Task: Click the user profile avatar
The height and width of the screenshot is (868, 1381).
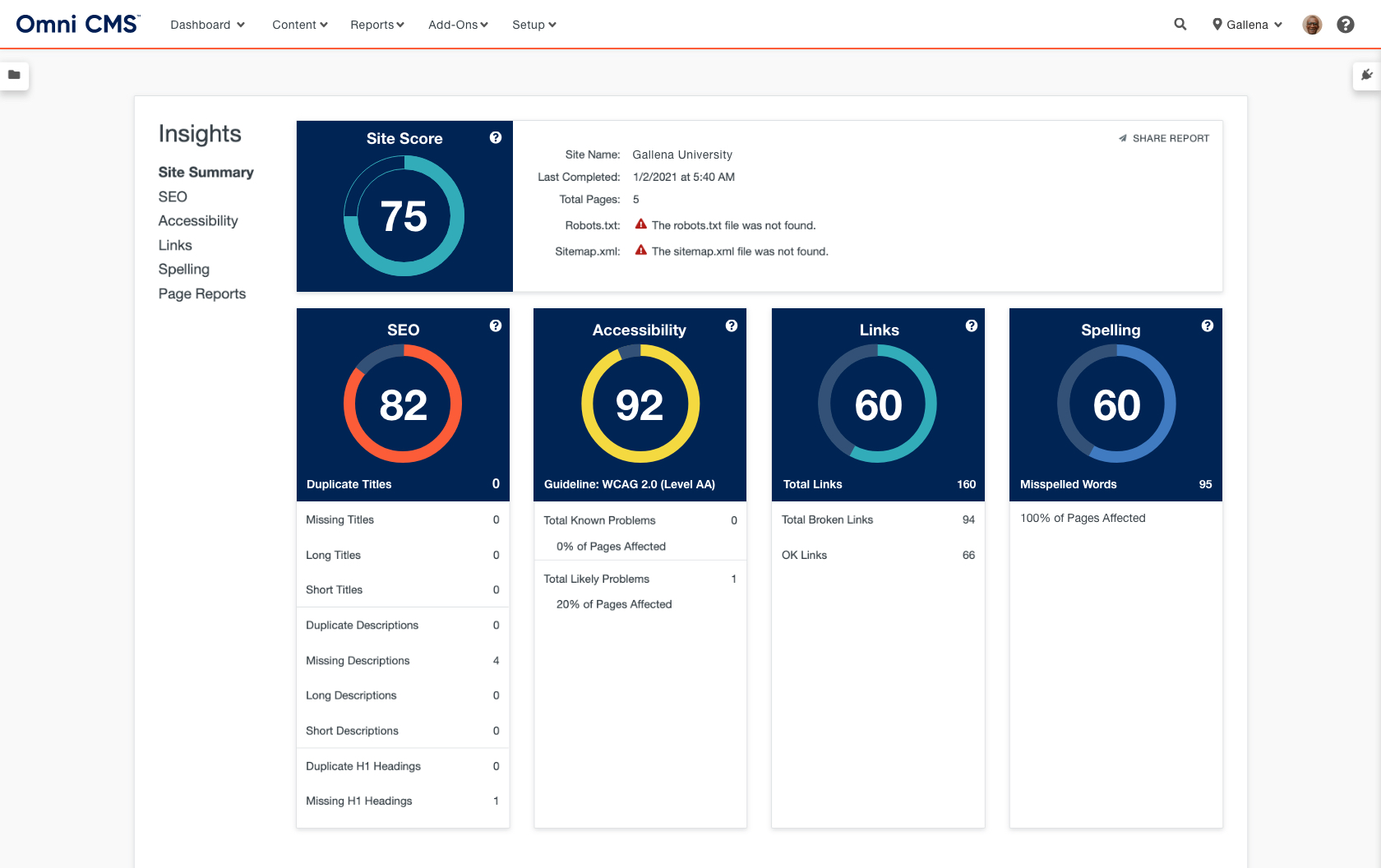Action: point(1312,24)
